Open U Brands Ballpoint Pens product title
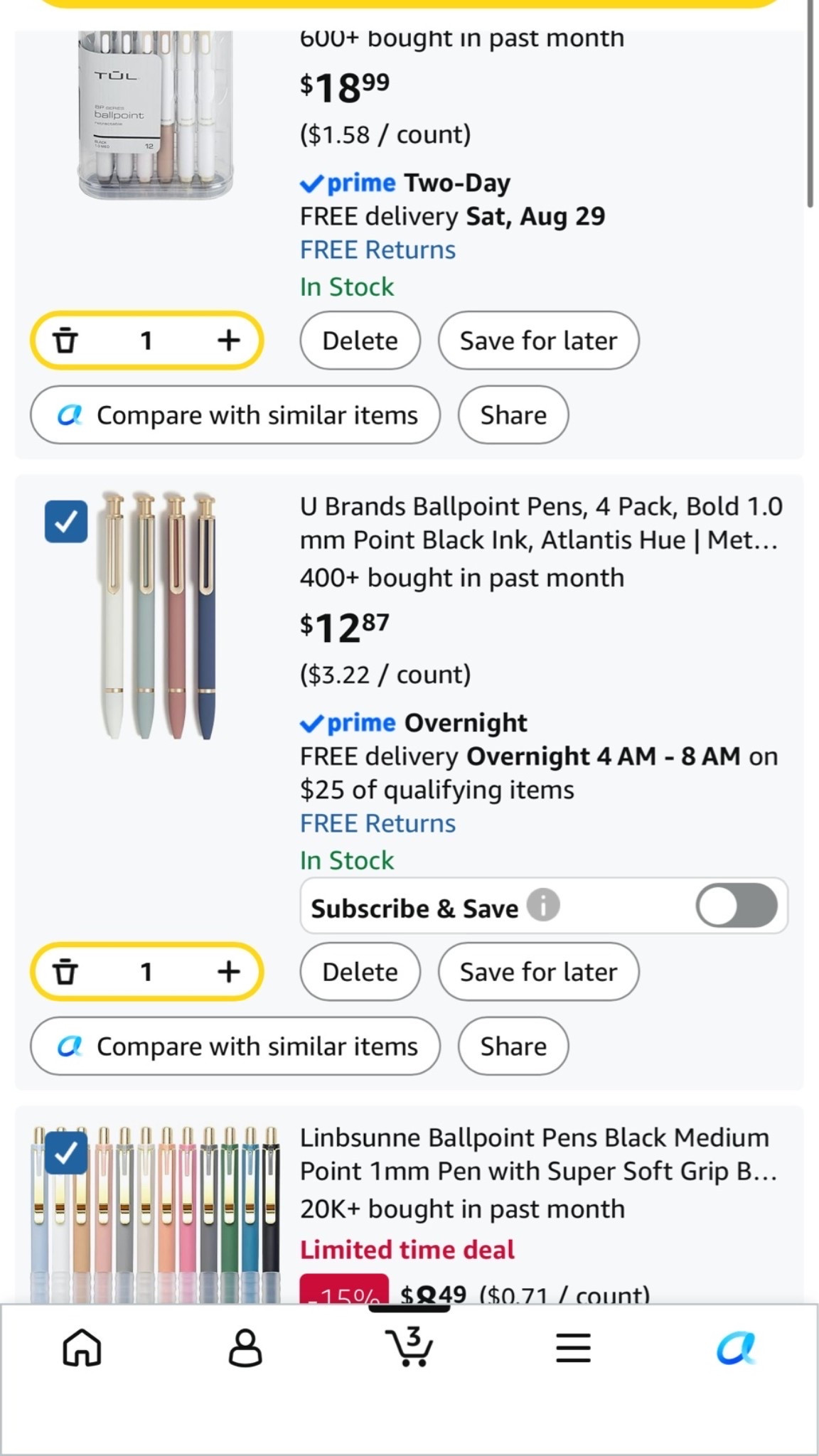Viewport: 819px width, 1456px height. click(x=541, y=523)
